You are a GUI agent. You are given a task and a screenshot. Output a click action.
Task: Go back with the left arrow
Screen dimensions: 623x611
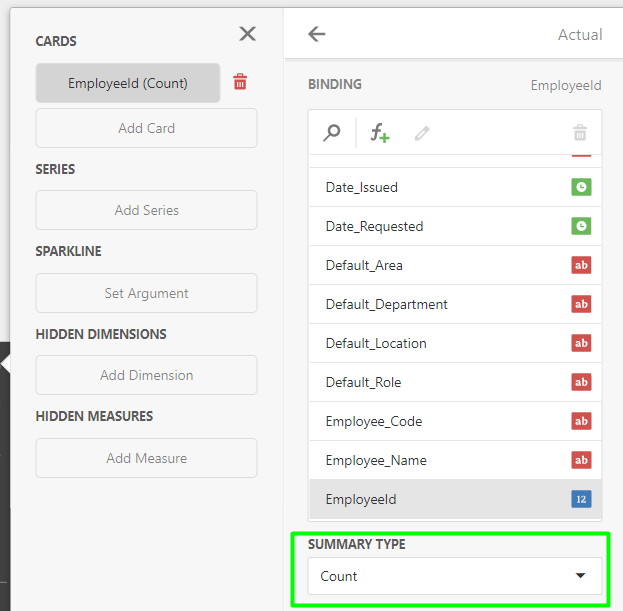click(317, 34)
